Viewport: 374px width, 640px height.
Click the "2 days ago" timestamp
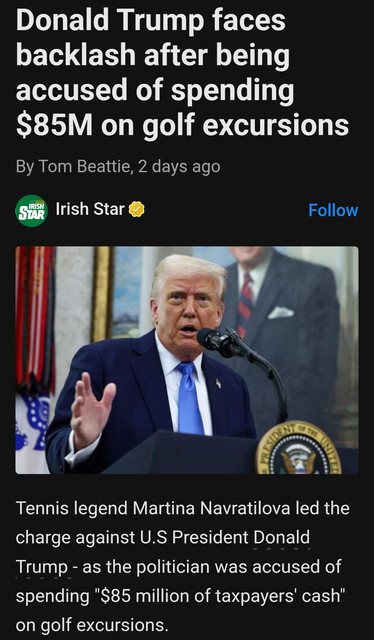179,167
